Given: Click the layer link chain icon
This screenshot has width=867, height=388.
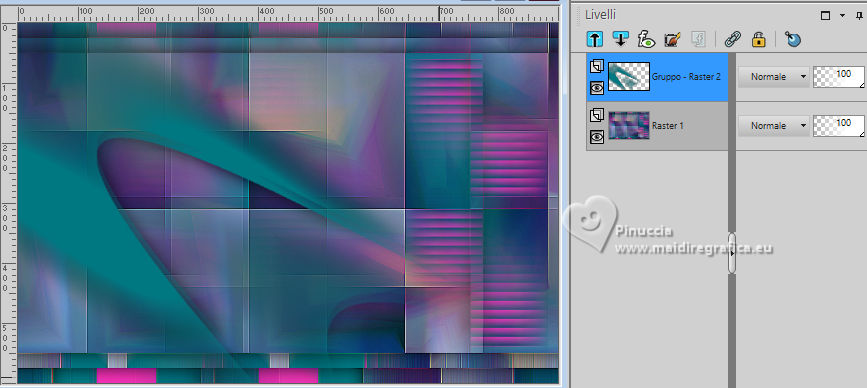Looking at the screenshot, I should point(733,39).
